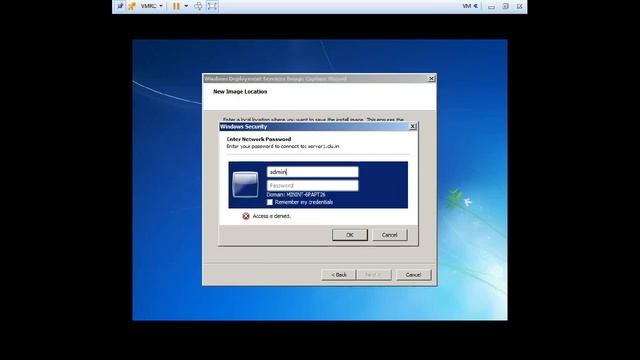Viewport: 640px width, 360px height.
Task: Click the Password input field
Action: 313,185
